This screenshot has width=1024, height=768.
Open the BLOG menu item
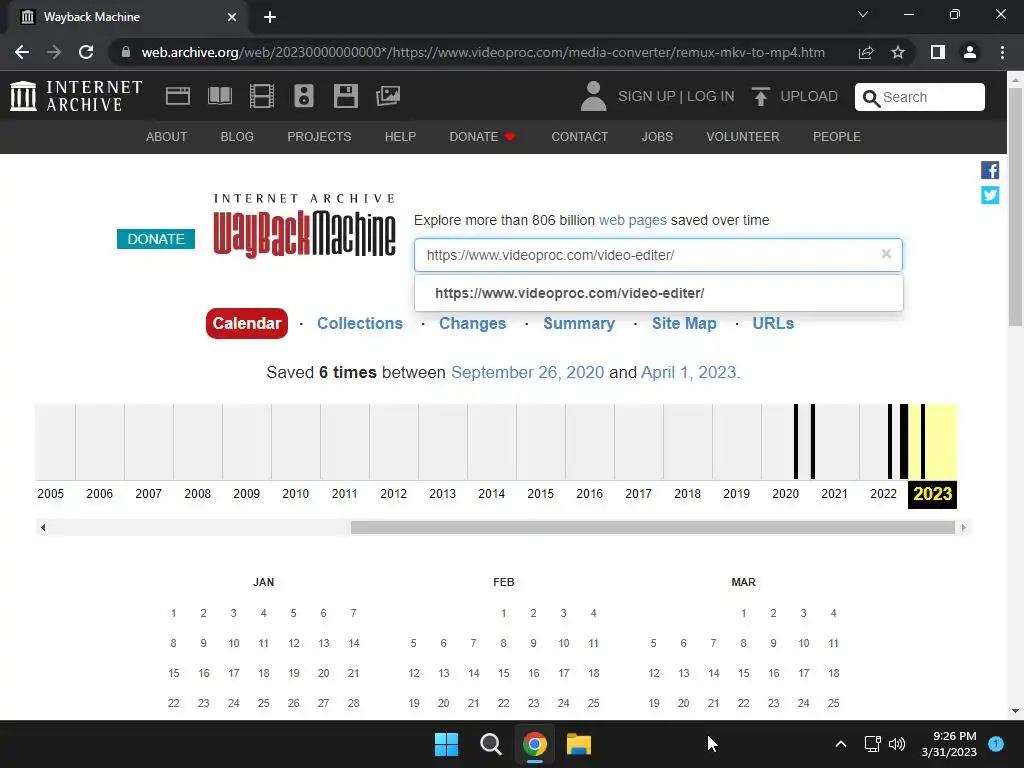coord(237,136)
